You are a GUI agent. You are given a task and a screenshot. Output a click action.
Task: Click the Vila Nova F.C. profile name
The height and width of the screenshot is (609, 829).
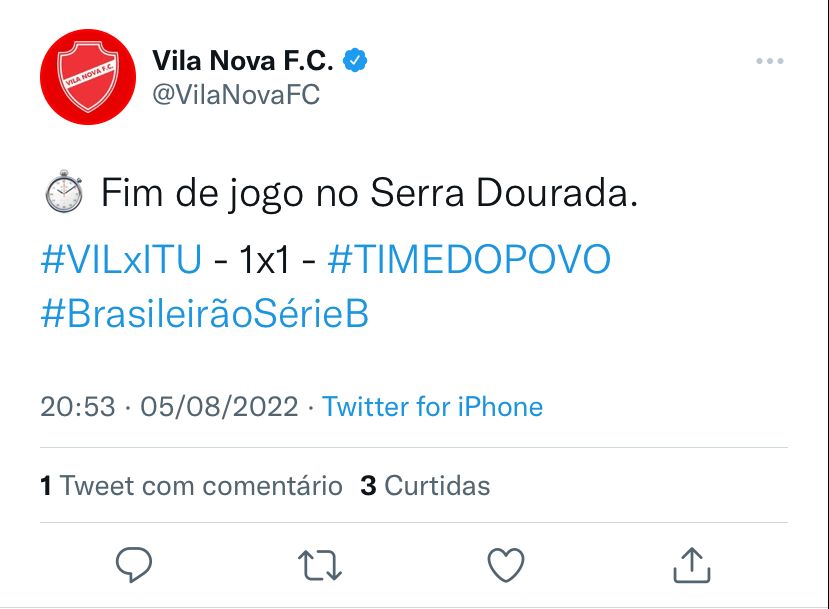click(x=244, y=59)
